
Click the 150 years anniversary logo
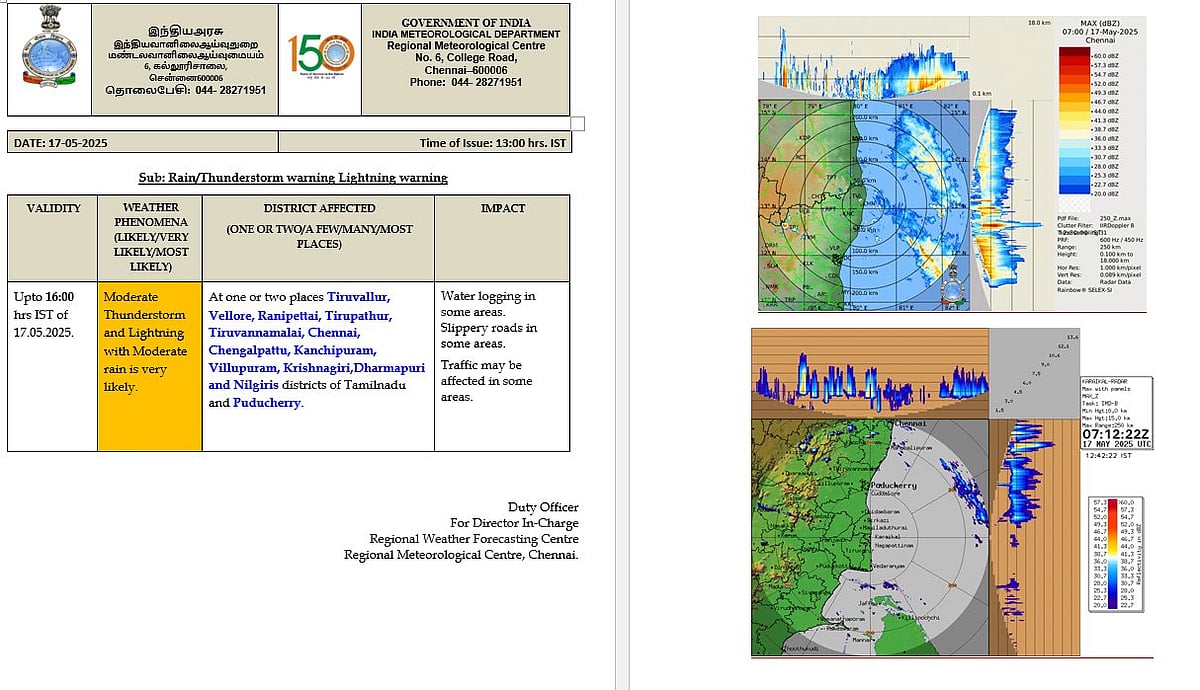click(x=320, y=58)
